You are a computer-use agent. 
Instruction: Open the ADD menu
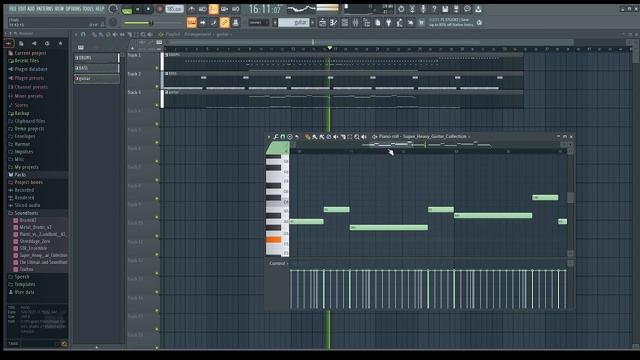click(31, 9)
